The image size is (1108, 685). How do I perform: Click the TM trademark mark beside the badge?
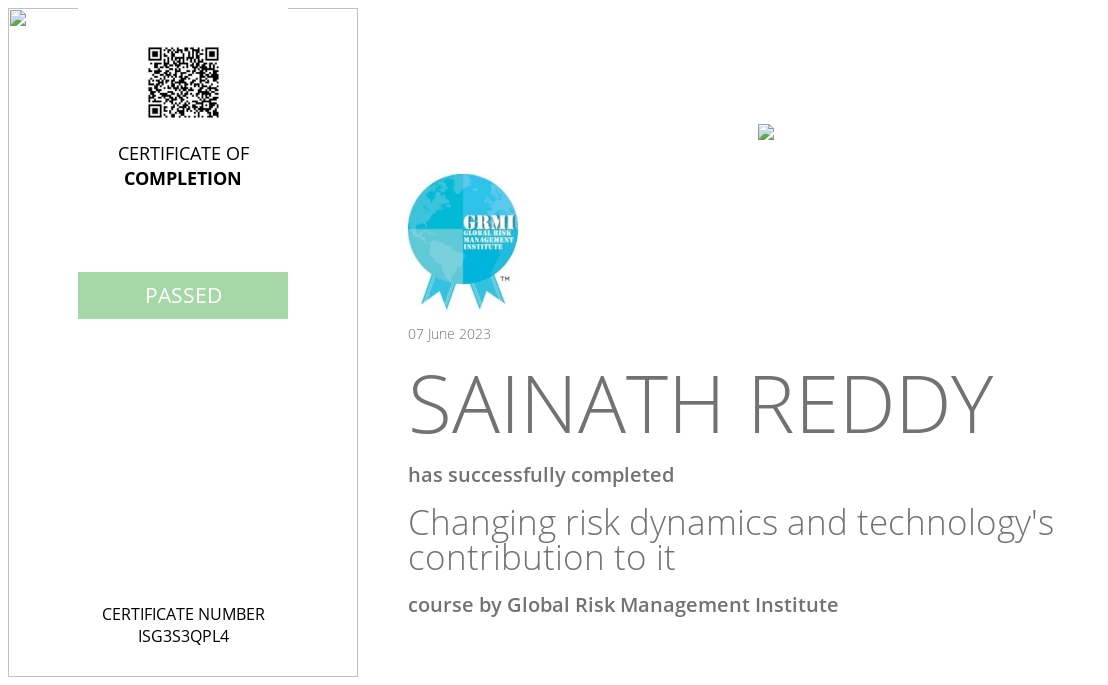click(505, 279)
